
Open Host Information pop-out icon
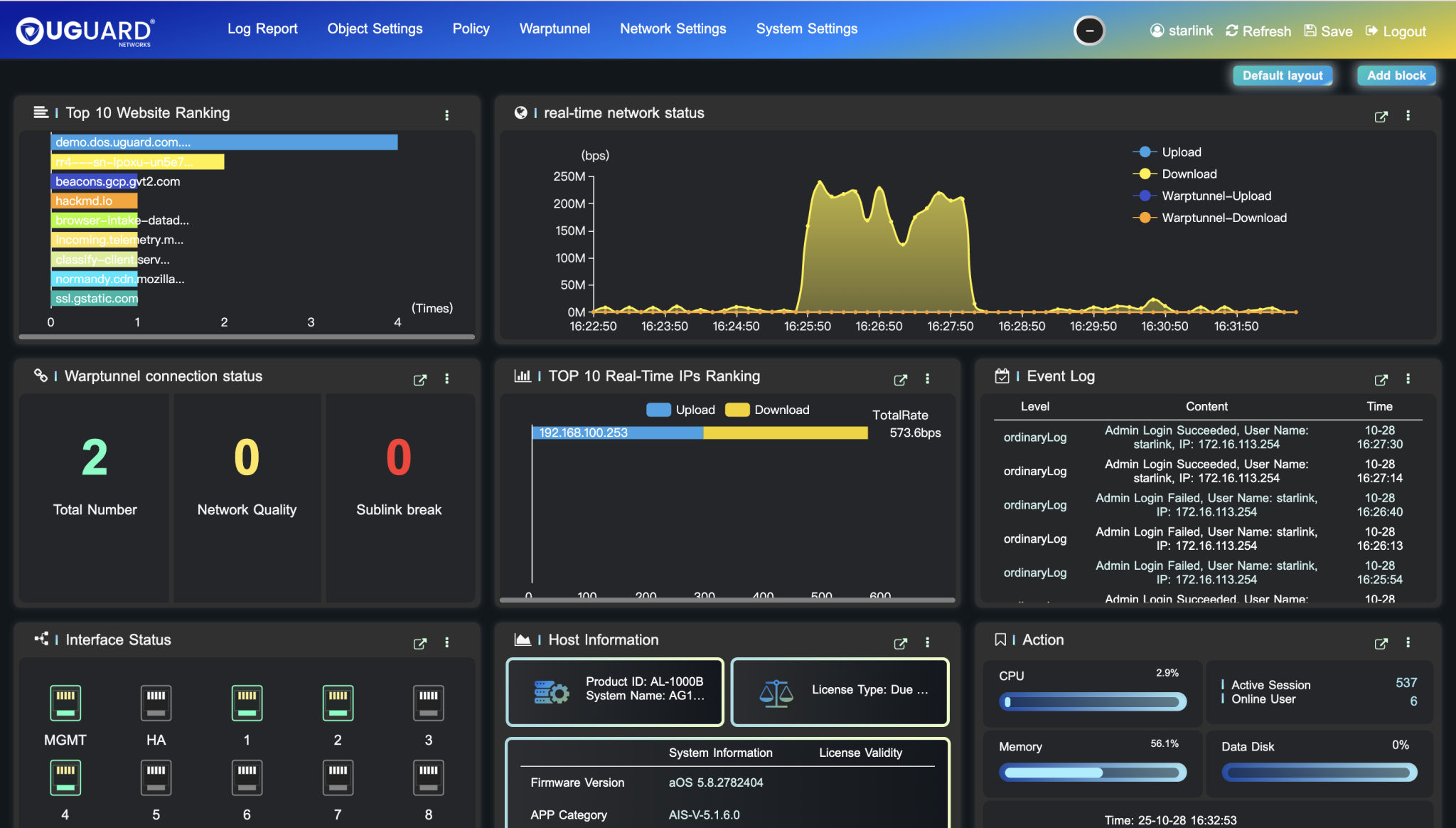pos(900,643)
